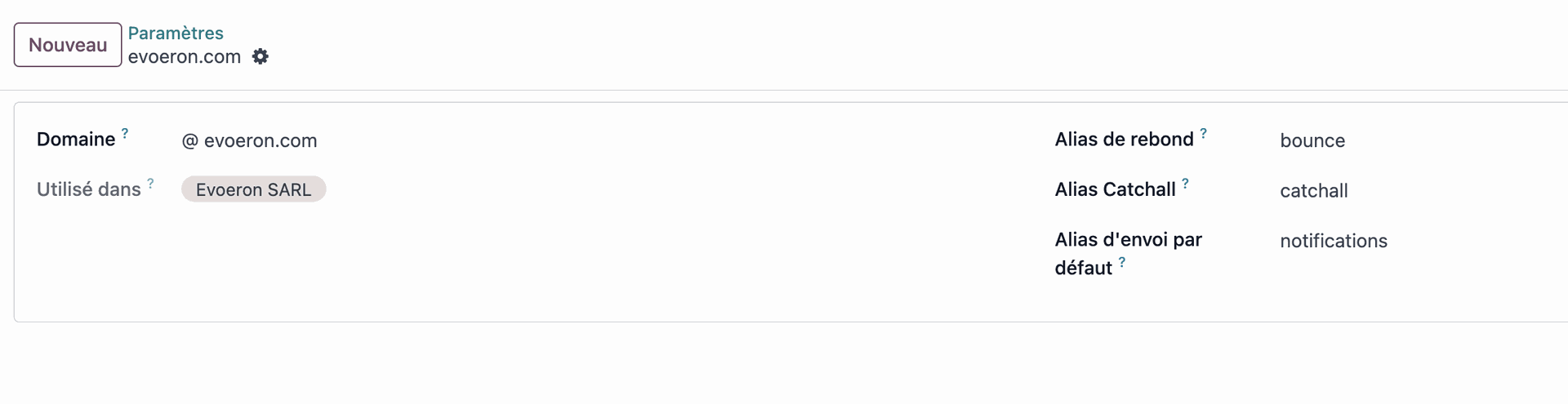This screenshot has height=404, width=1568.
Task: Click the domain name field evoeron.com
Action: (x=261, y=140)
